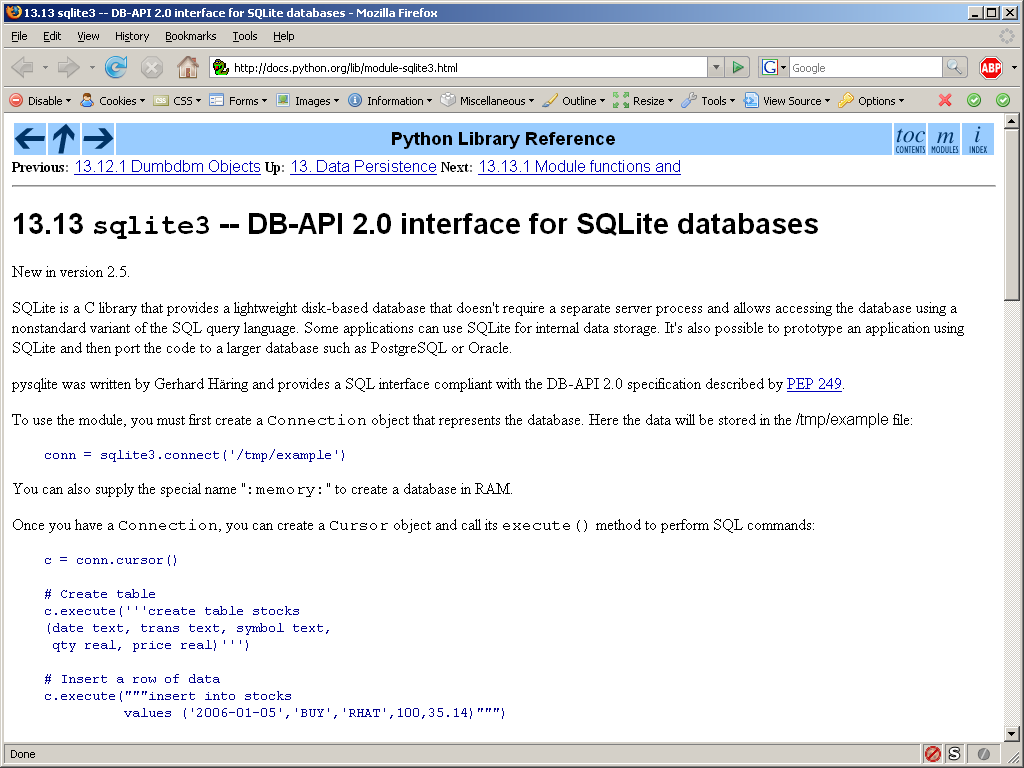This screenshot has height=768, width=1024.
Task: Click the Stop loading button
Action: [x=152, y=67]
